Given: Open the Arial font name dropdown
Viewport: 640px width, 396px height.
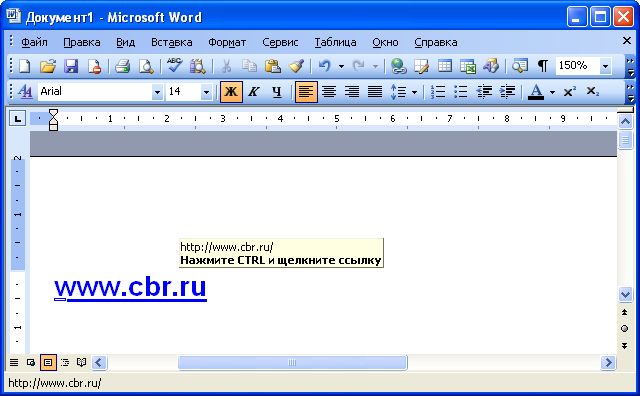Looking at the screenshot, I should [157, 92].
